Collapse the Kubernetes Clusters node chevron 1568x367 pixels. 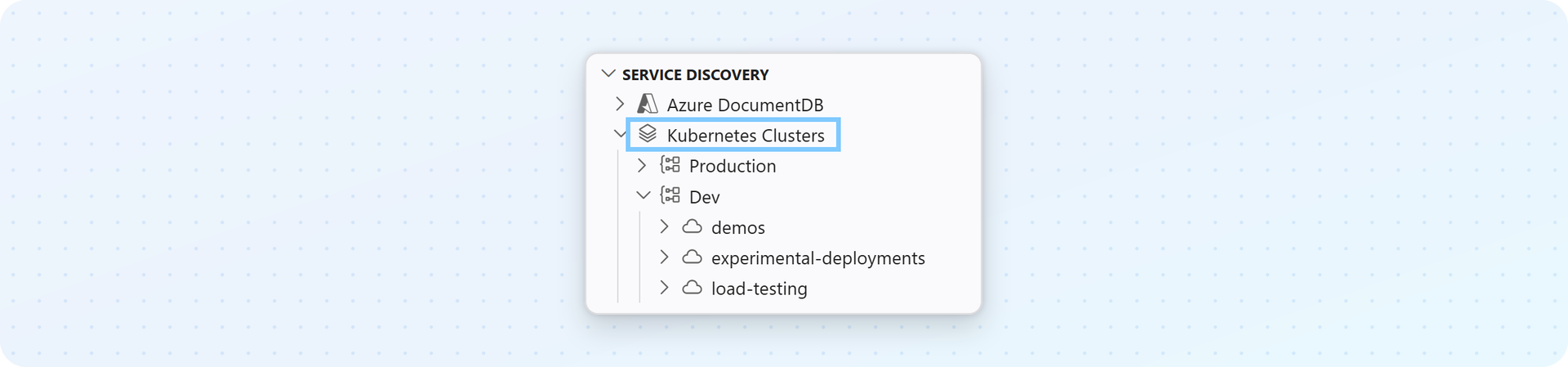620,134
